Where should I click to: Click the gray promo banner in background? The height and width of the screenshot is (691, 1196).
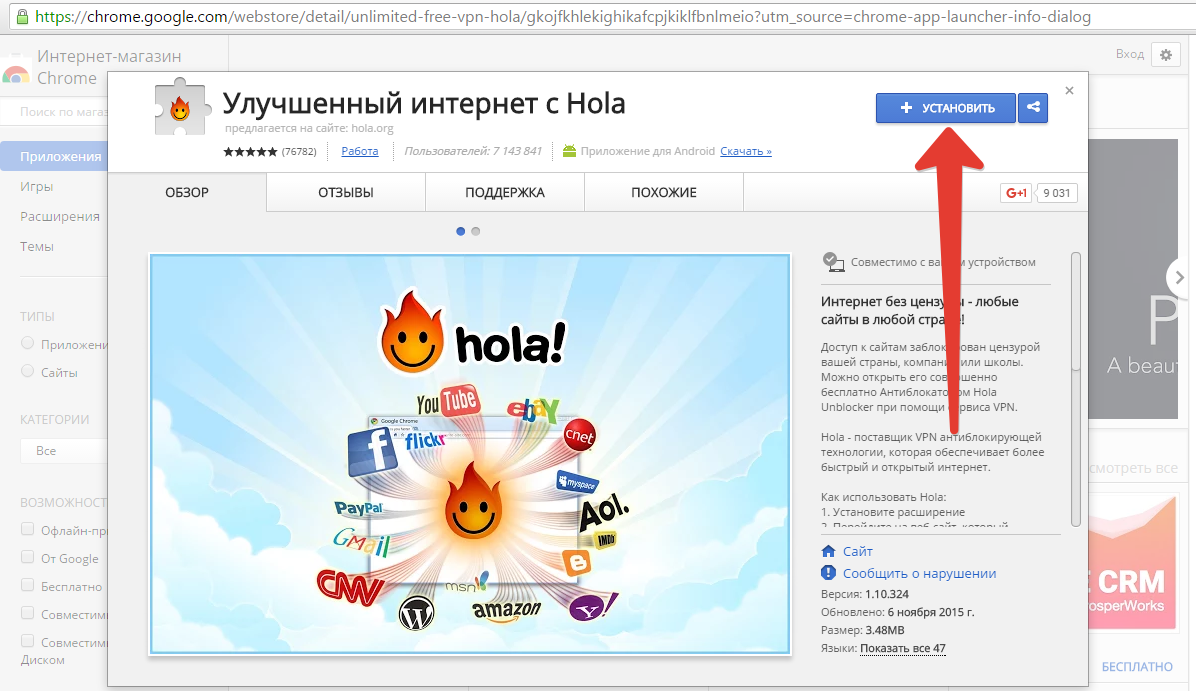[x=1133, y=278]
